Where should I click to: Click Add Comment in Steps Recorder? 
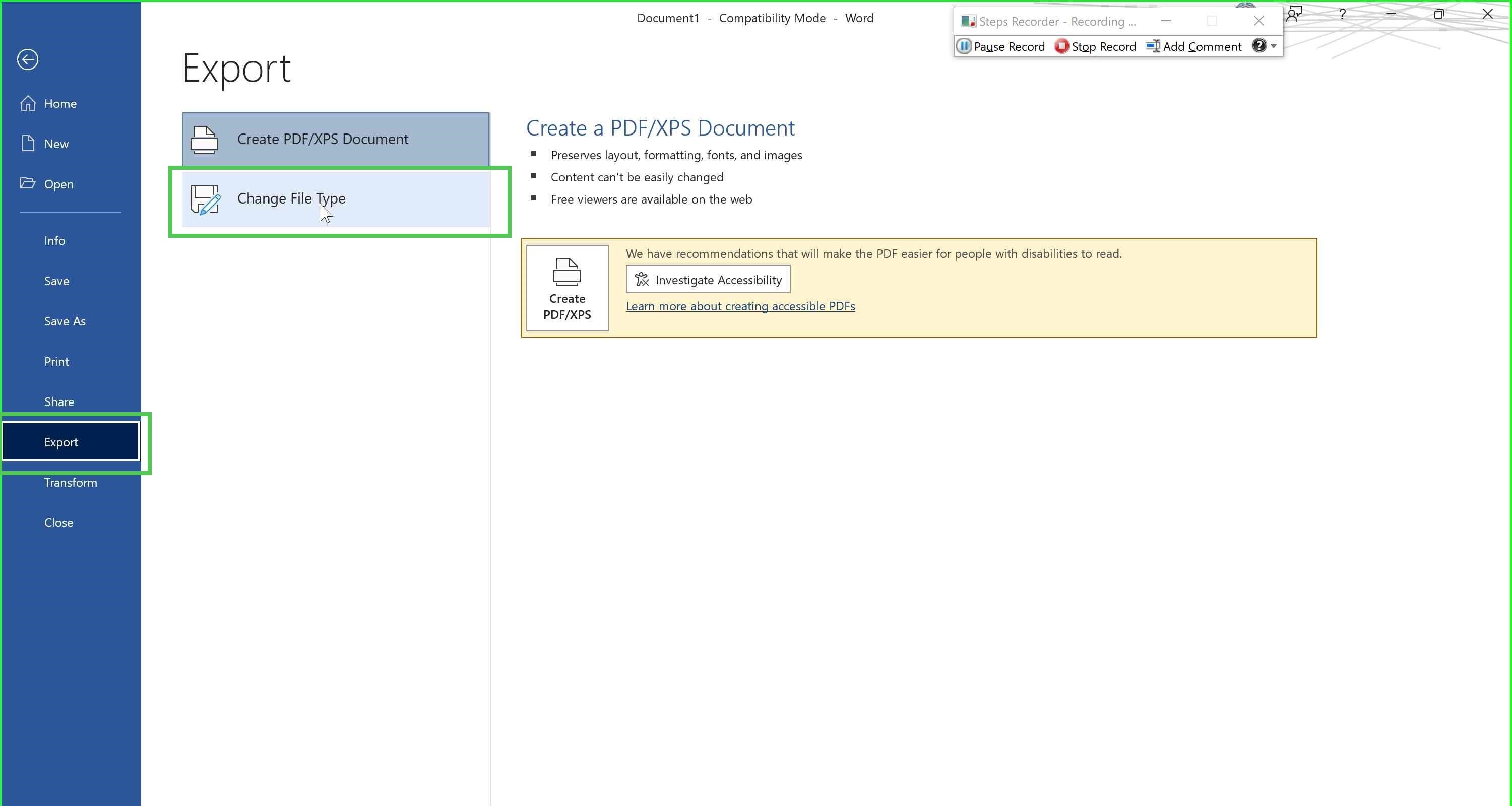point(1193,46)
